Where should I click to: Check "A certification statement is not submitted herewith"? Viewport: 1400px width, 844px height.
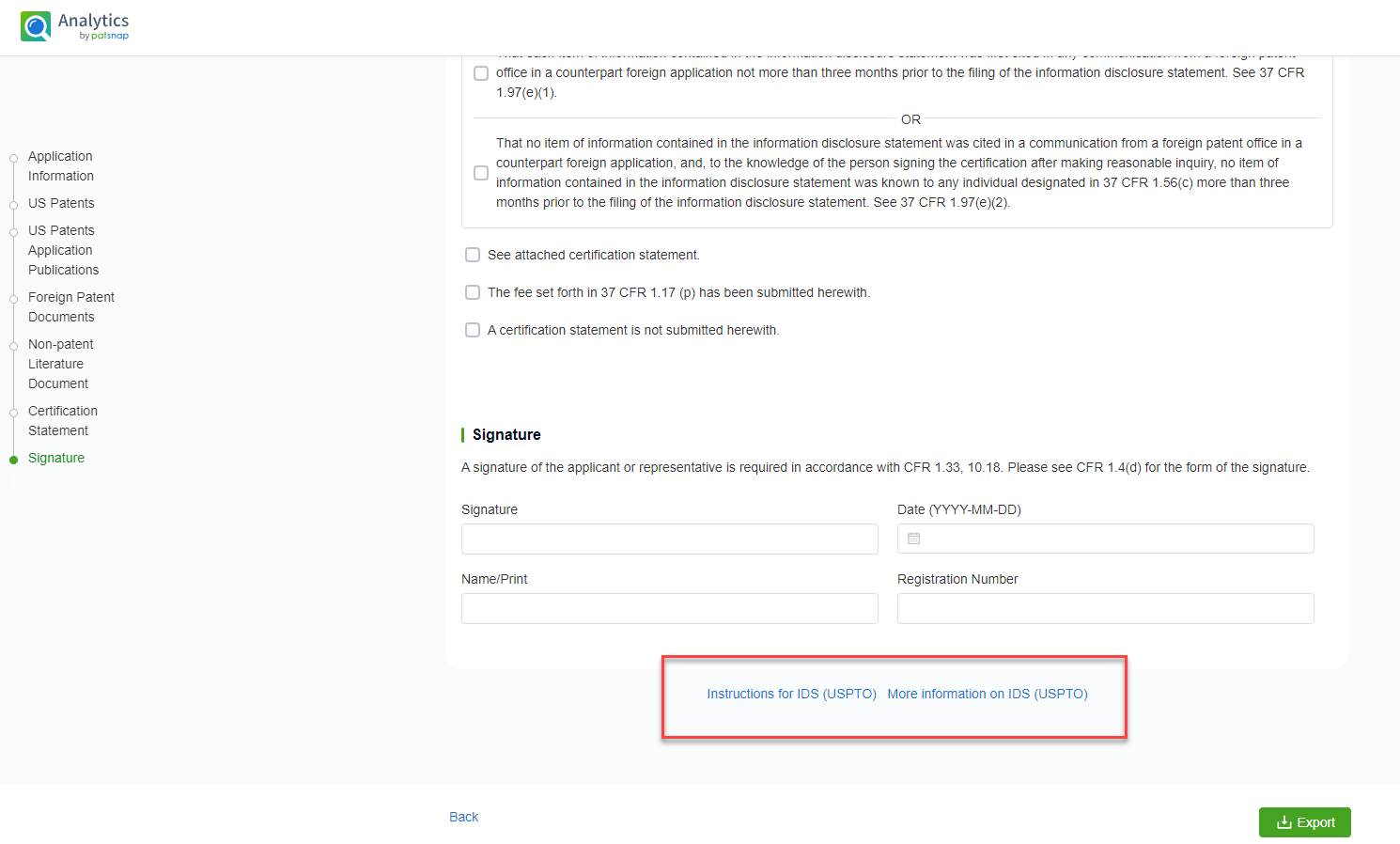(x=473, y=330)
